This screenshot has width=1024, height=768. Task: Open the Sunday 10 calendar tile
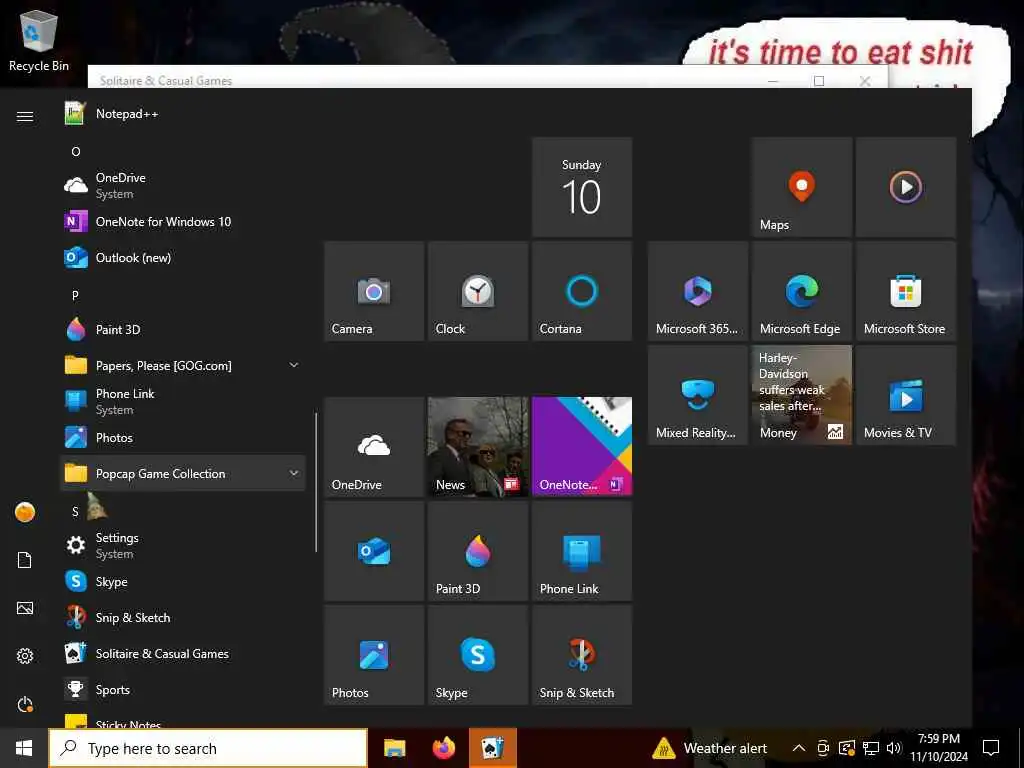tap(582, 187)
